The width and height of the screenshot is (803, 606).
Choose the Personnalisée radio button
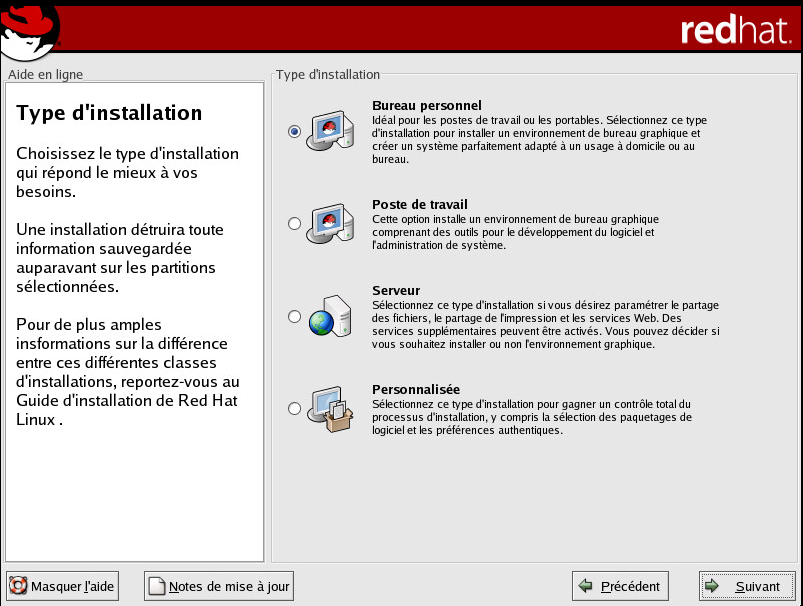[x=294, y=408]
